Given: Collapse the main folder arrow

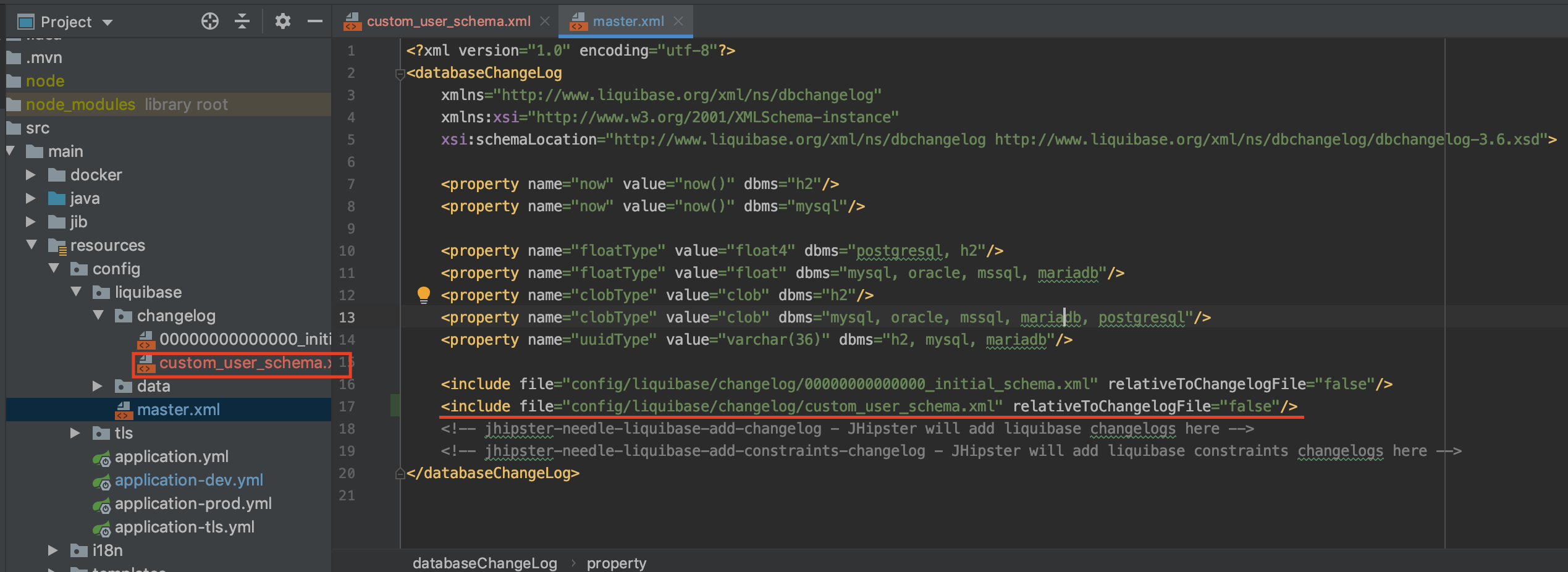Looking at the screenshot, I should click(x=11, y=151).
